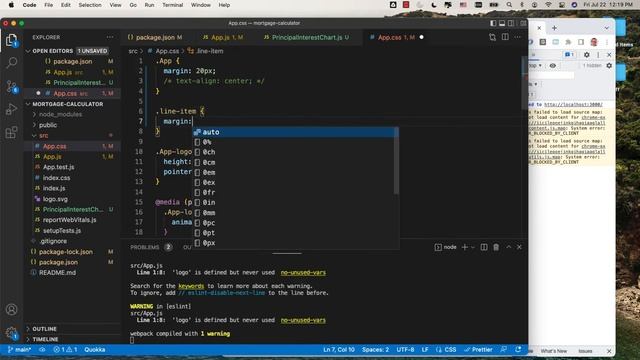
Task: Open Selection menu in menu bar
Action: coord(90,5)
